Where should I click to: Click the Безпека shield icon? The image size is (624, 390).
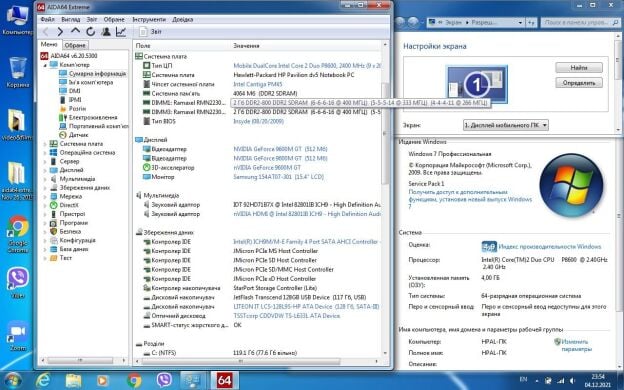click(x=54, y=231)
